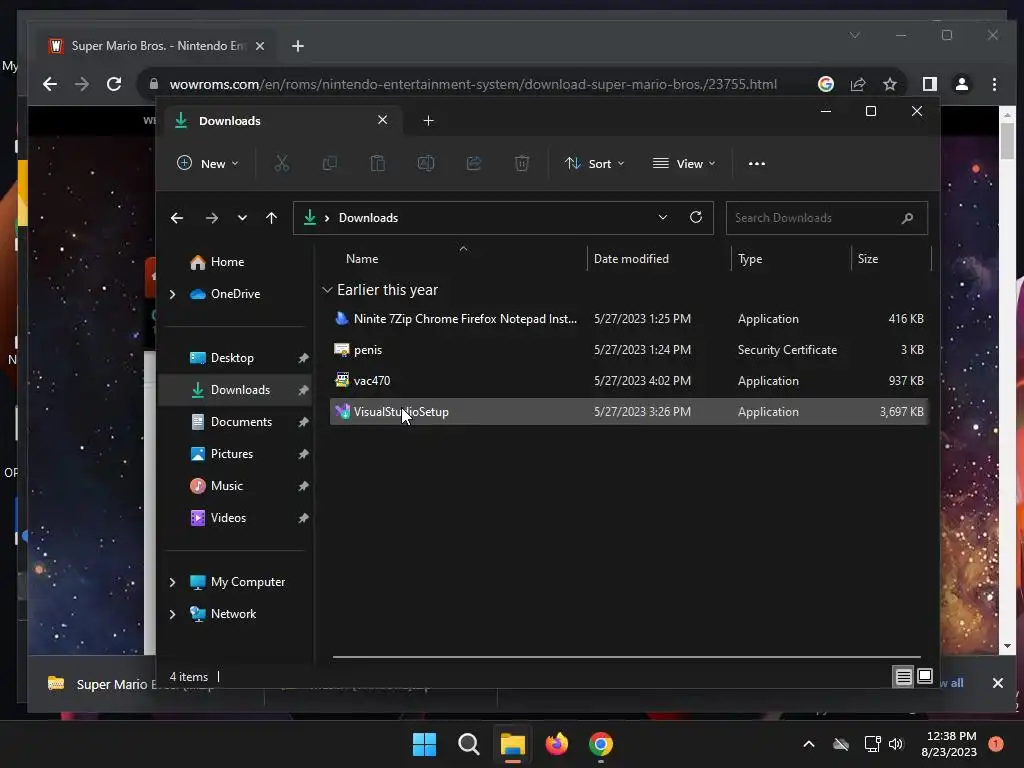The height and width of the screenshot is (768, 1024).
Task: Open Windows Start menu
Action: [424, 744]
